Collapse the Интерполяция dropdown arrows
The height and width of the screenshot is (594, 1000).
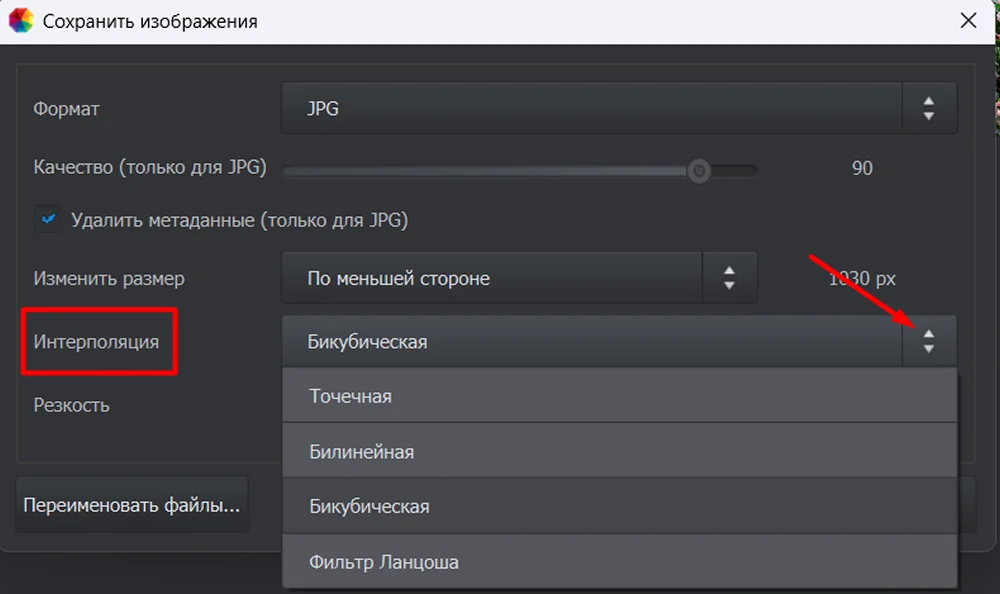(929, 341)
